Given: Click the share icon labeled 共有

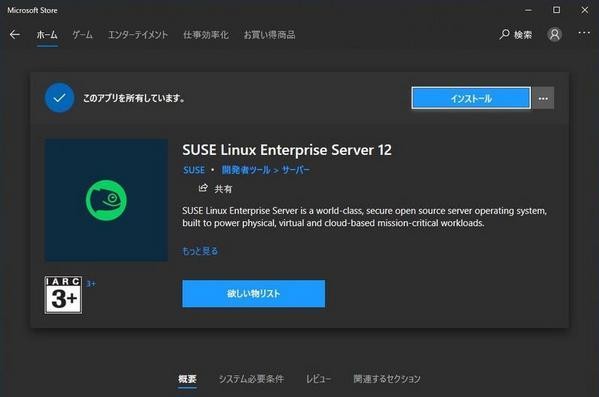Looking at the screenshot, I should pos(203,188).
